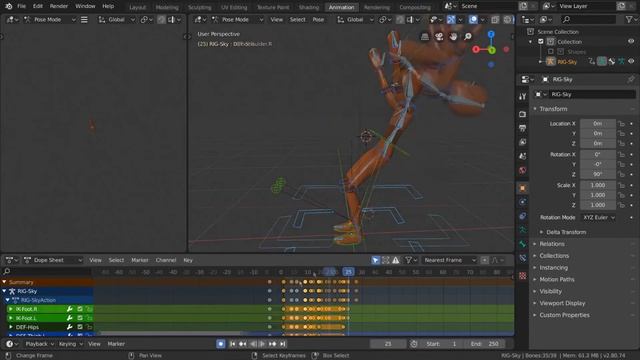This screenshot has width=640, height=360.
Task: Open the World properties tab (red globe)
Action: (522, 170)
